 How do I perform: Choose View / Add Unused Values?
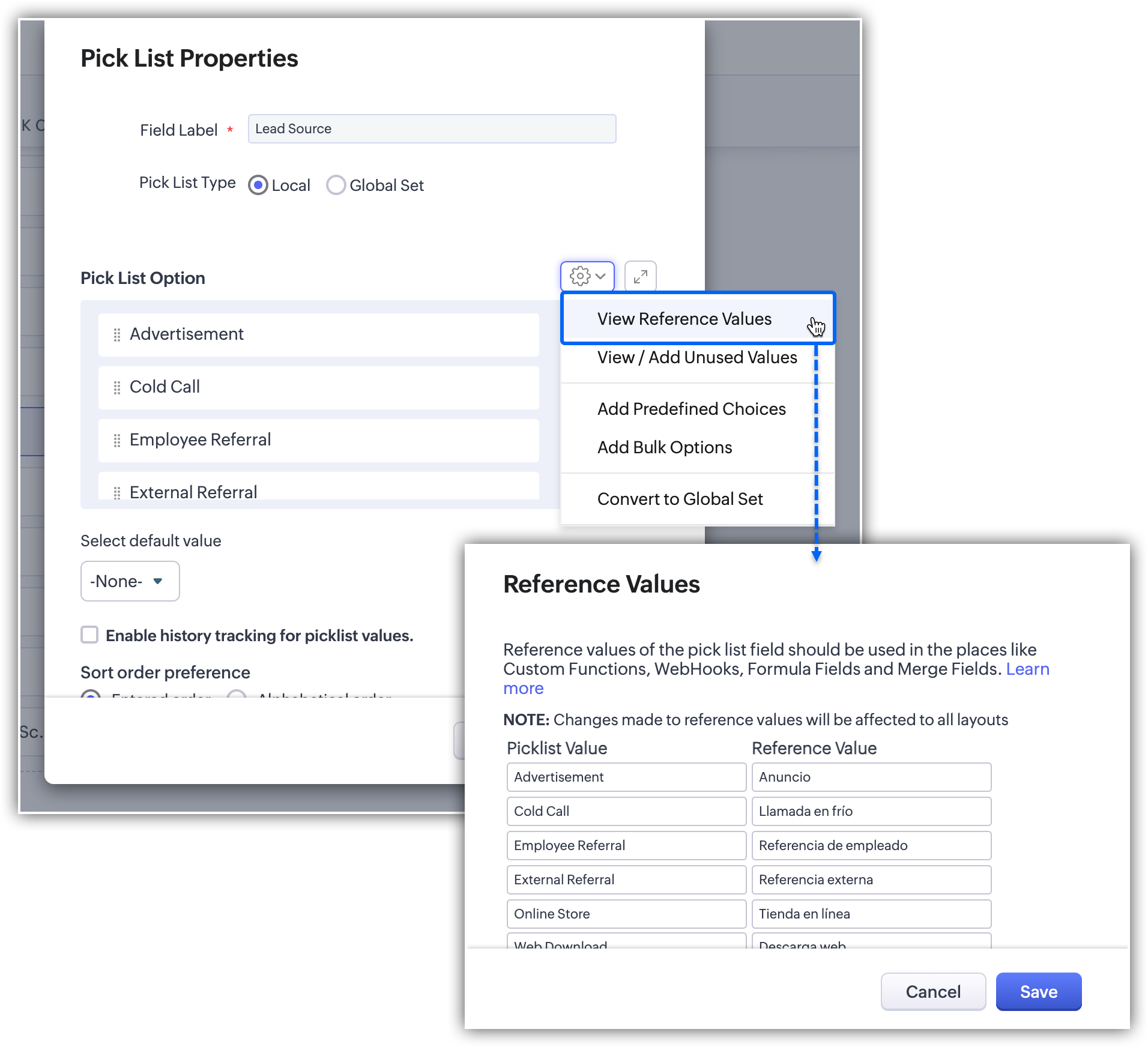point(696,357)
